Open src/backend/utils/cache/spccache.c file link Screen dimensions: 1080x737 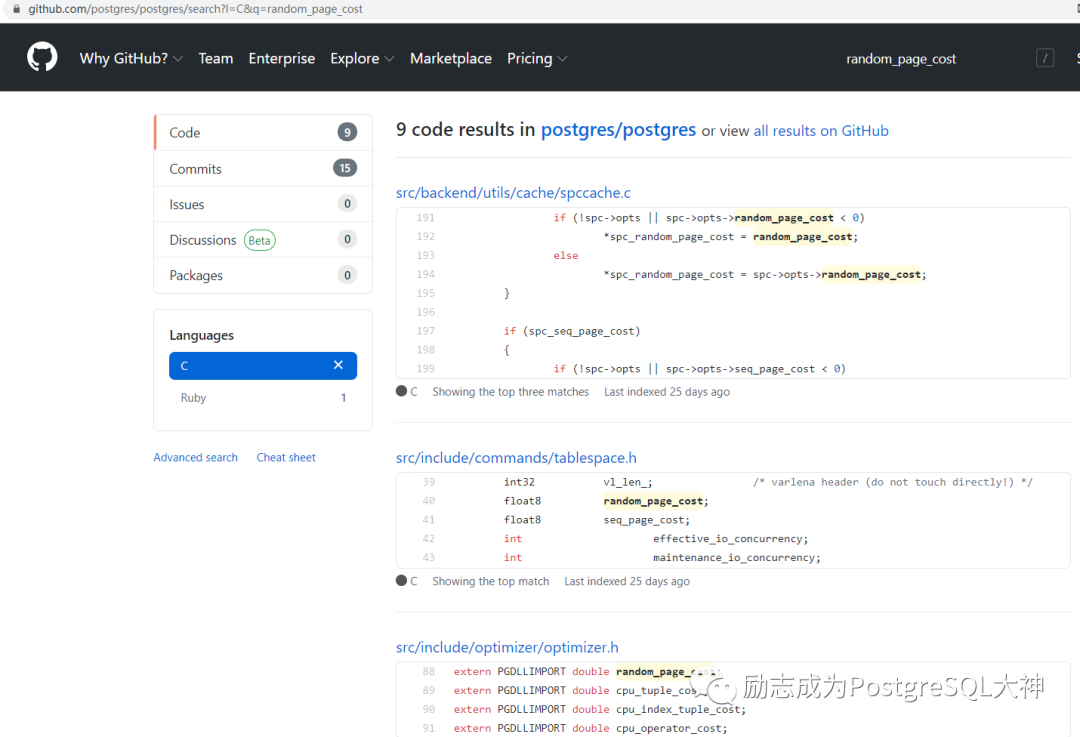pos(513,193)
